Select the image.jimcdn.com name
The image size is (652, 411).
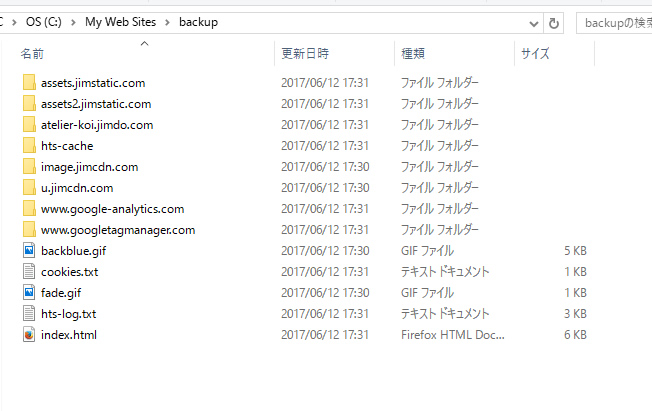pyautogui.click(x=89, y=167)
